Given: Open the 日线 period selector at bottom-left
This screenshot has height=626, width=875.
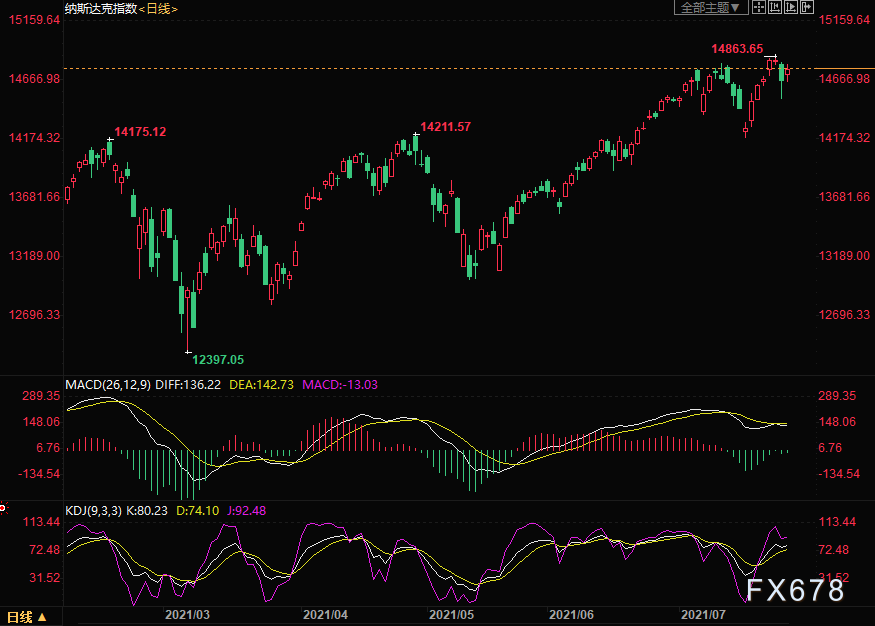Looking at the screenshot, I should pos(26,617).
